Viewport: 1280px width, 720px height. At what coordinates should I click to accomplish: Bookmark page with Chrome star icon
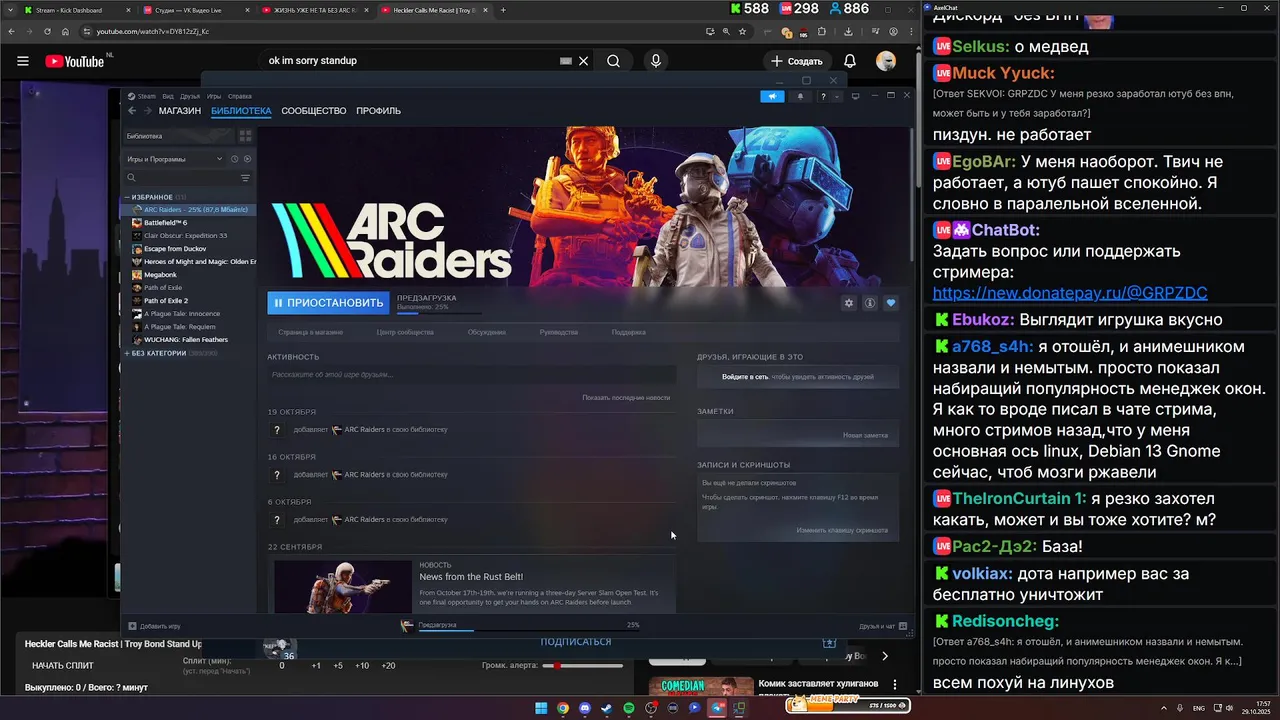point(743,31)
